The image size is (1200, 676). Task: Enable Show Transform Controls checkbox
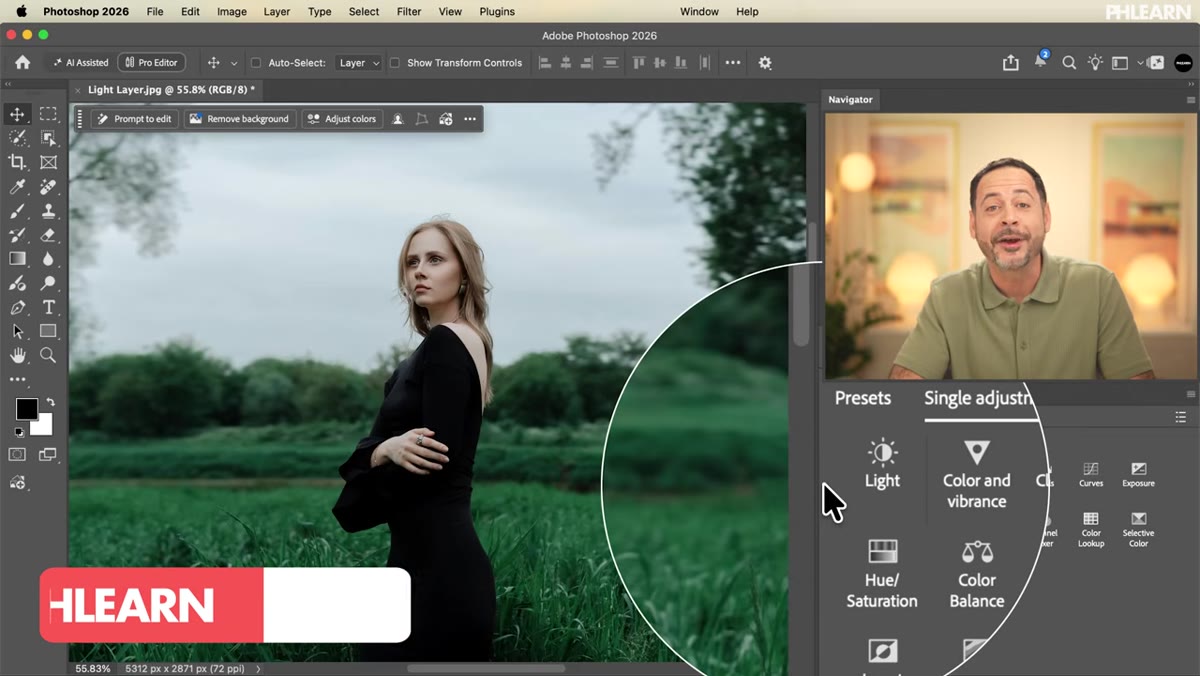tap(394, 62)
